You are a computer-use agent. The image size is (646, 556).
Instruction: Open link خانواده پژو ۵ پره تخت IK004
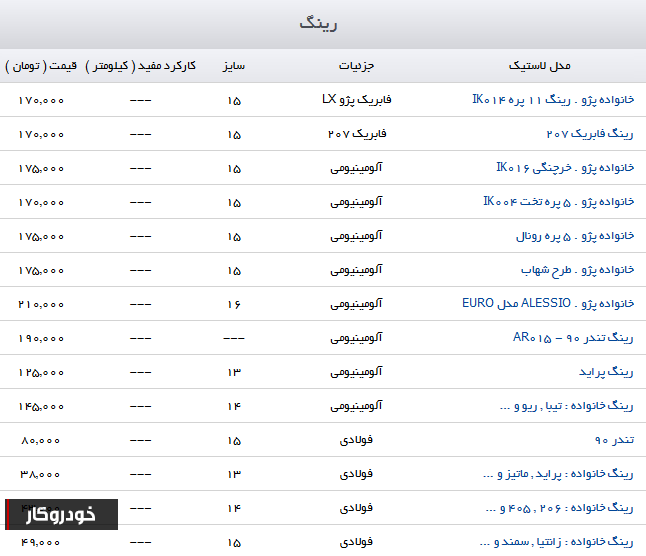[559, 202]
